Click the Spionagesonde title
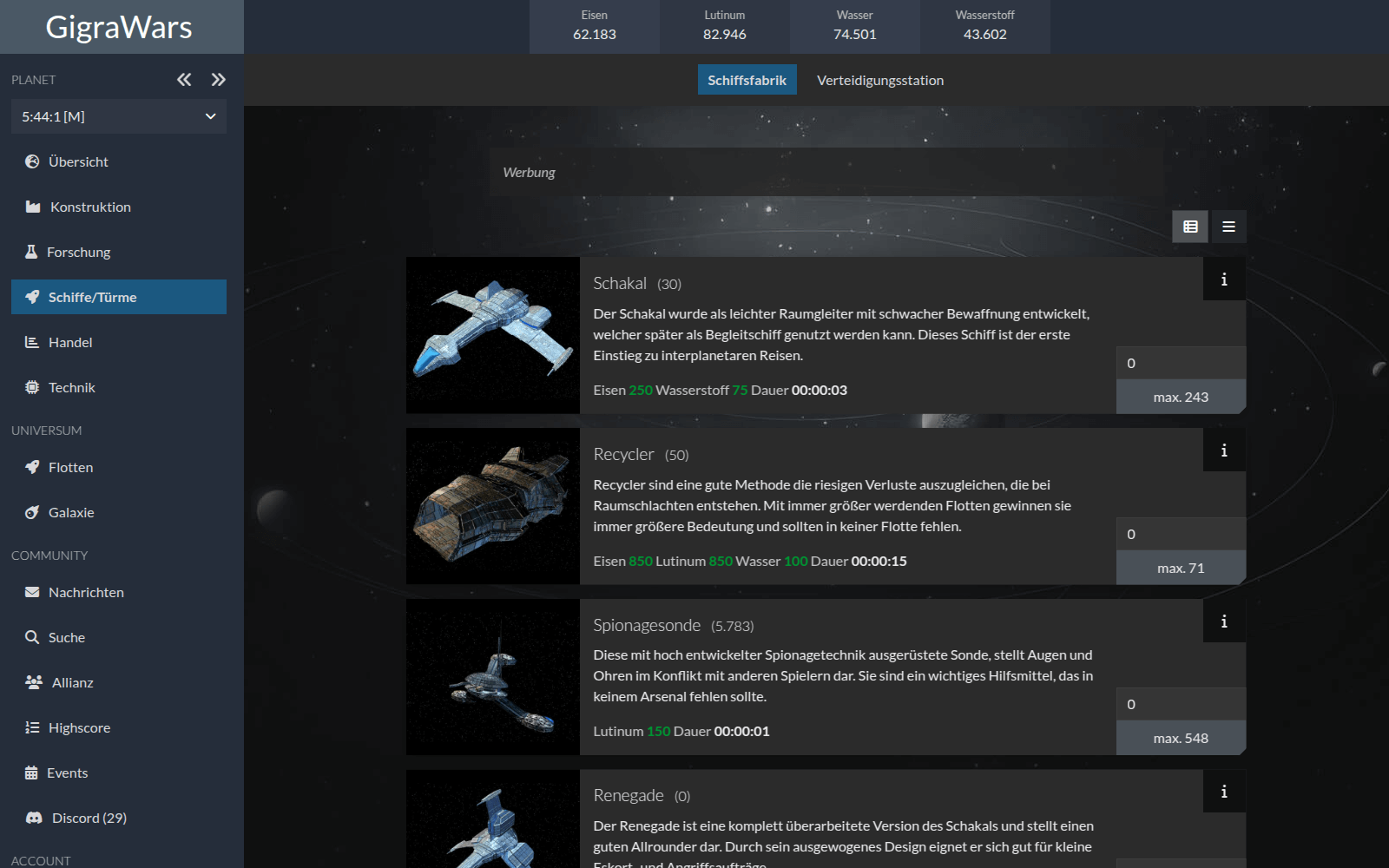The width and height of the screenshot is (1389, 868). click(x=647, y=625)
